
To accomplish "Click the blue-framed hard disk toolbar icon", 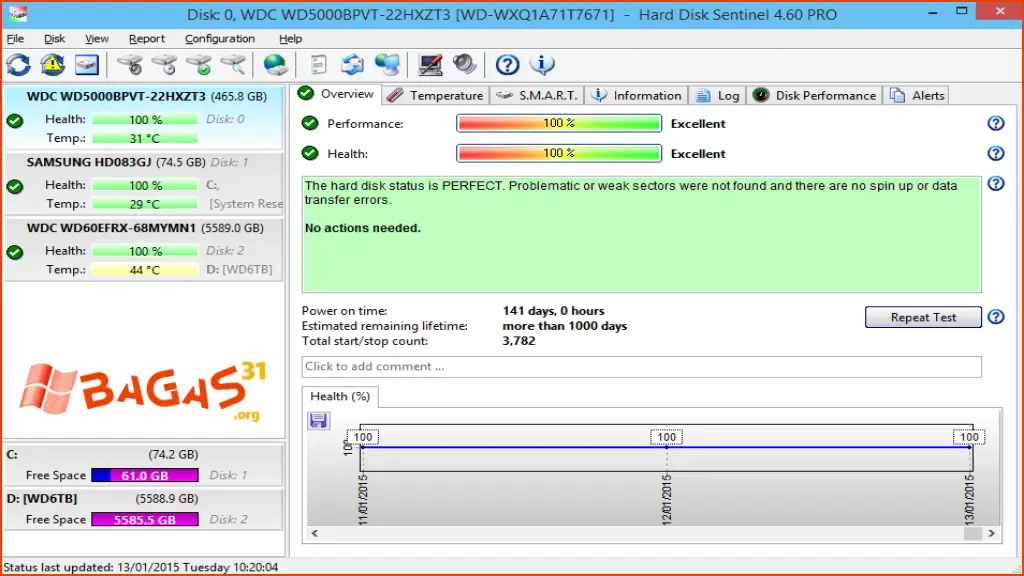I will click(86, 65).
